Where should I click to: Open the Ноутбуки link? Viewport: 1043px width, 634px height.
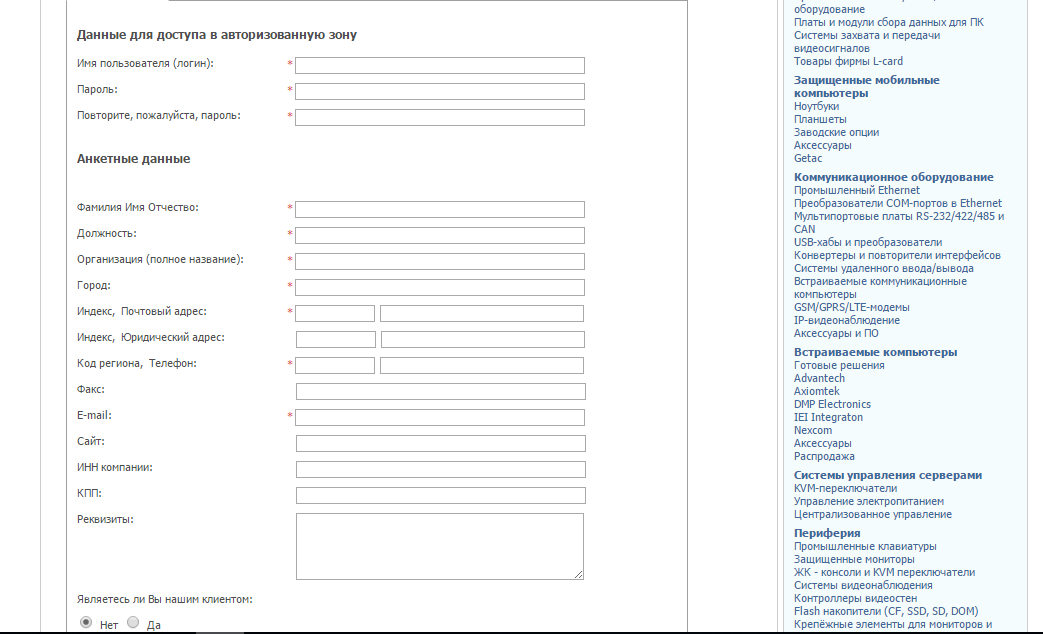[816, 106]
